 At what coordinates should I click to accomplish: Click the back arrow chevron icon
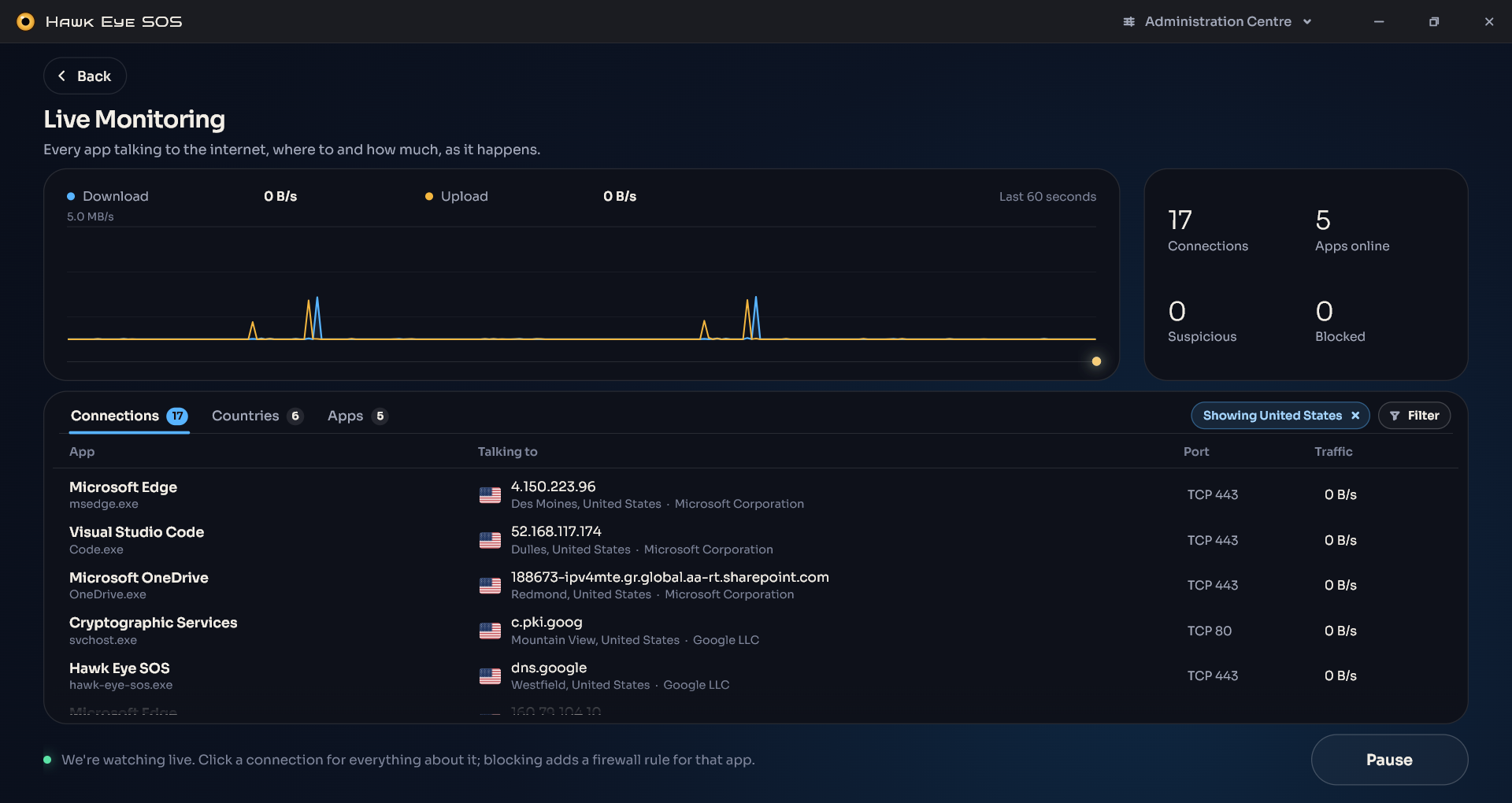[x=61, y=76]
